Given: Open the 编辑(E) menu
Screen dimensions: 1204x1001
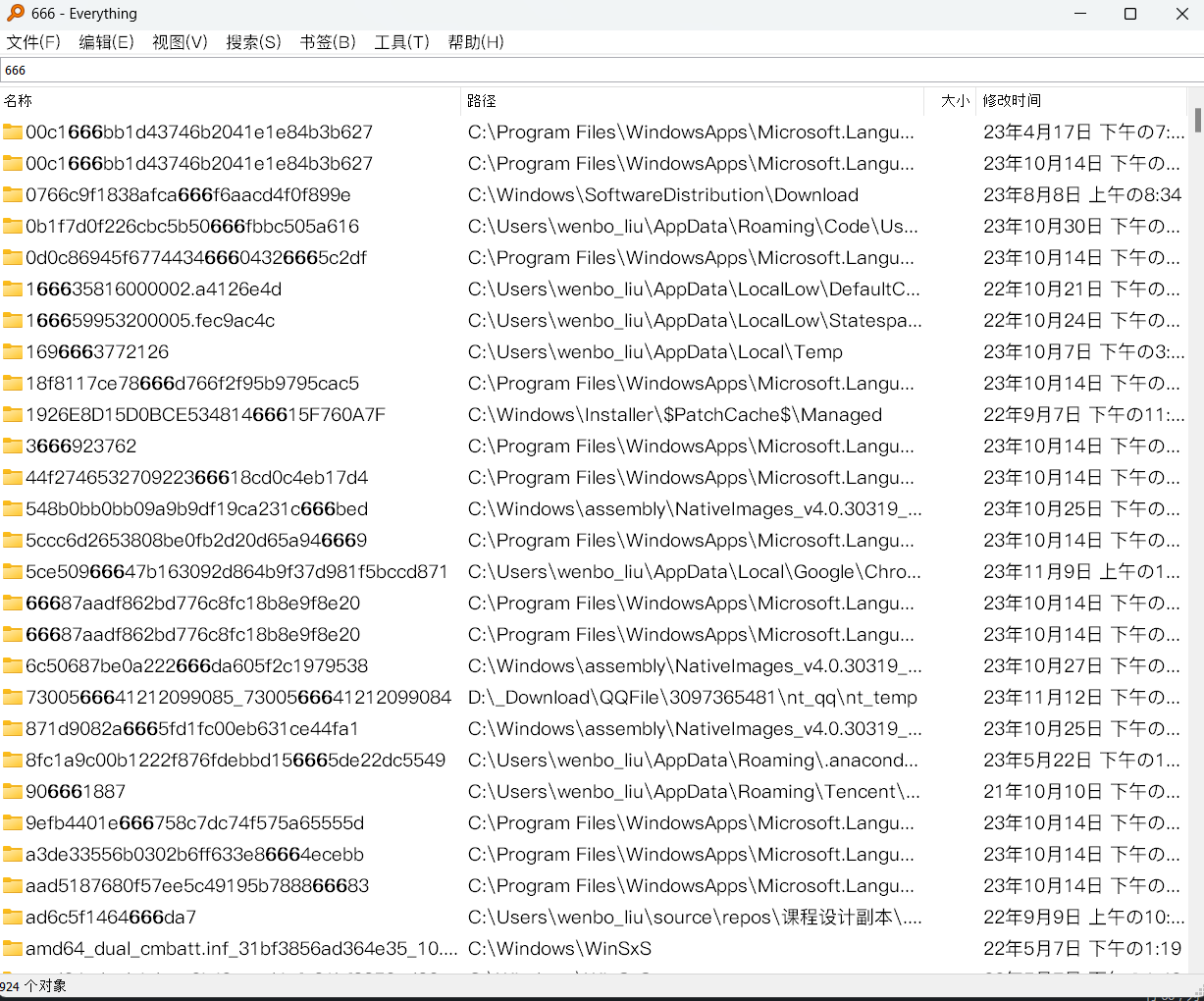Looking at the screenshot, I should [x=106, y=42].
